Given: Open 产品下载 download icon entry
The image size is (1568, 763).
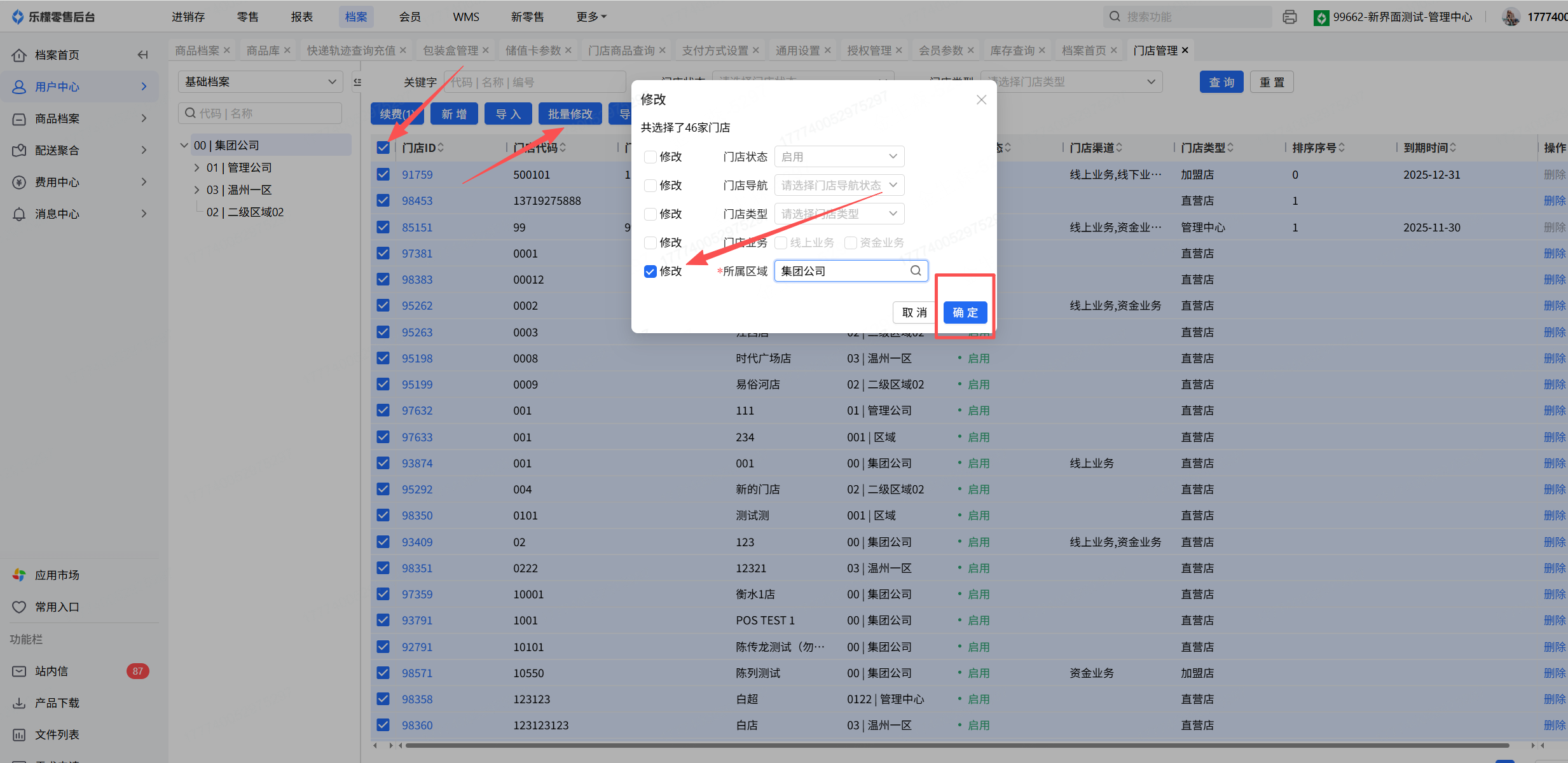Looking at the screenshot, I should tap(20, 703).
